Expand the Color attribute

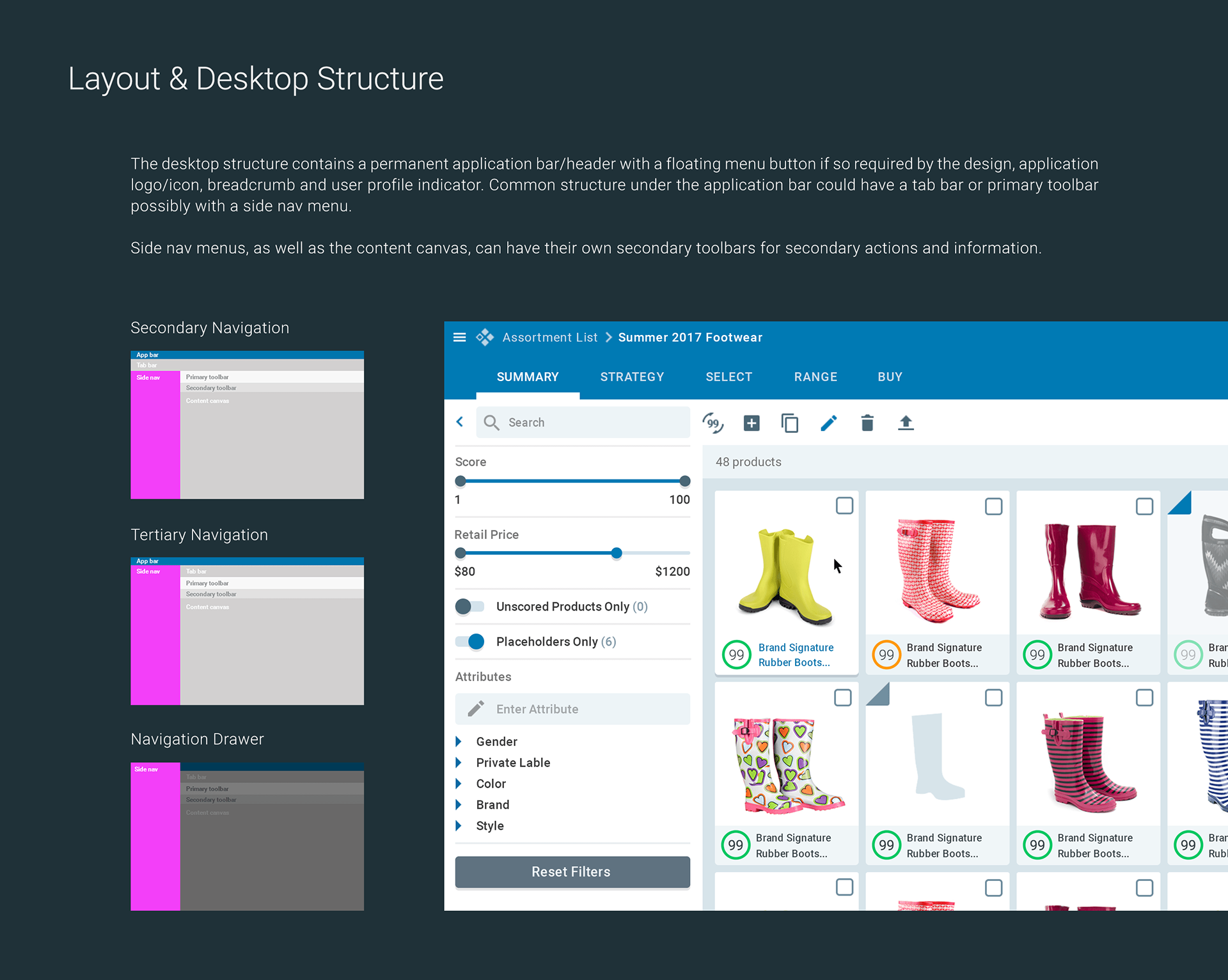click(459, 784)
